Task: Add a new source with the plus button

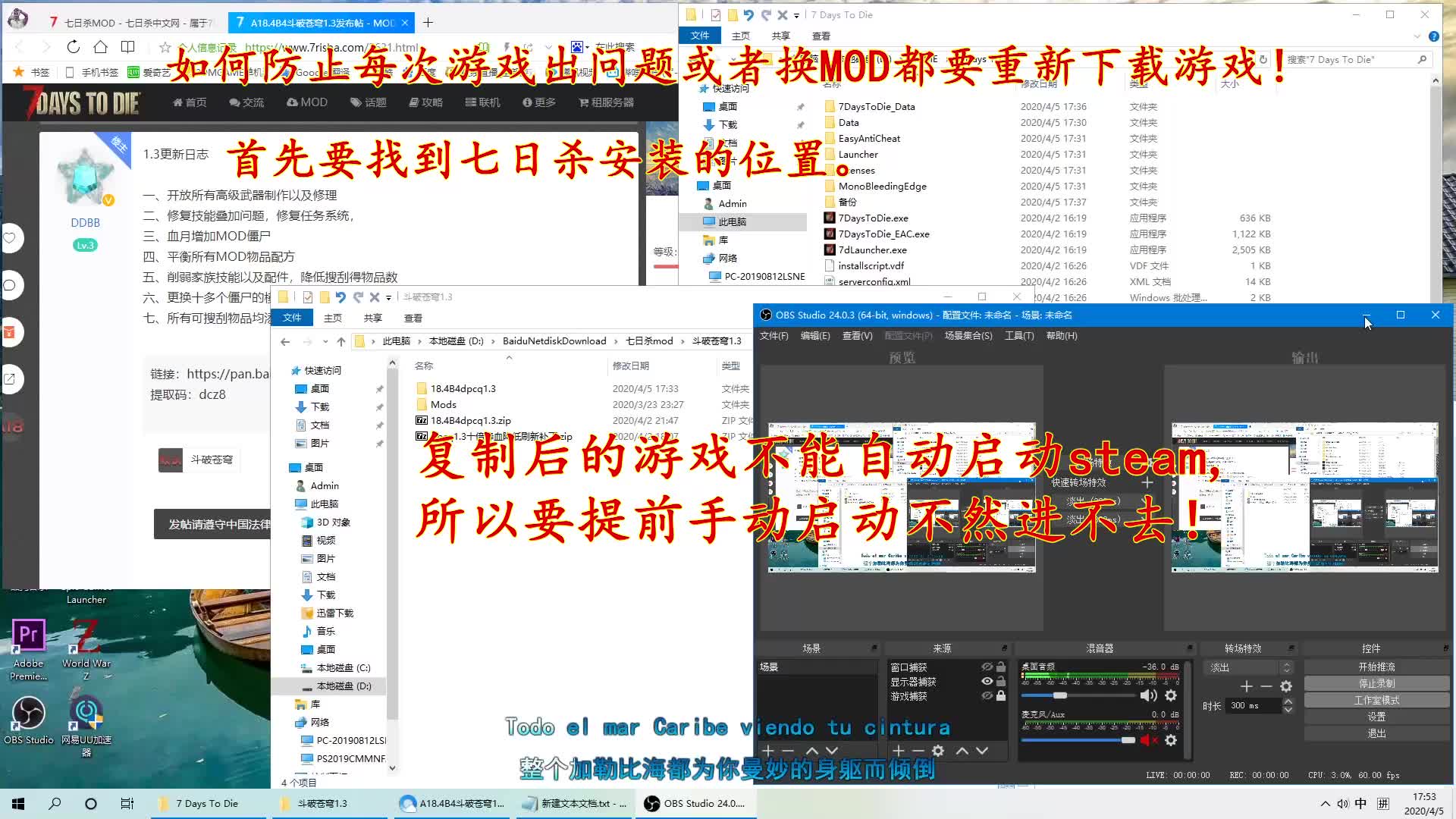Action: [x=899, y=751]
